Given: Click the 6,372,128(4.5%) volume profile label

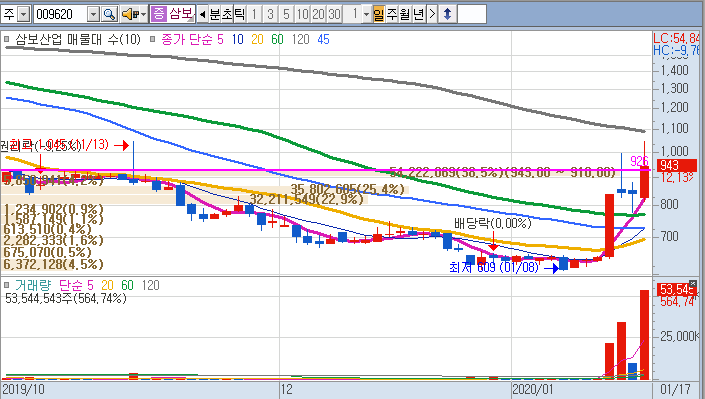Looking at the screenshot, I should point(53,264).
